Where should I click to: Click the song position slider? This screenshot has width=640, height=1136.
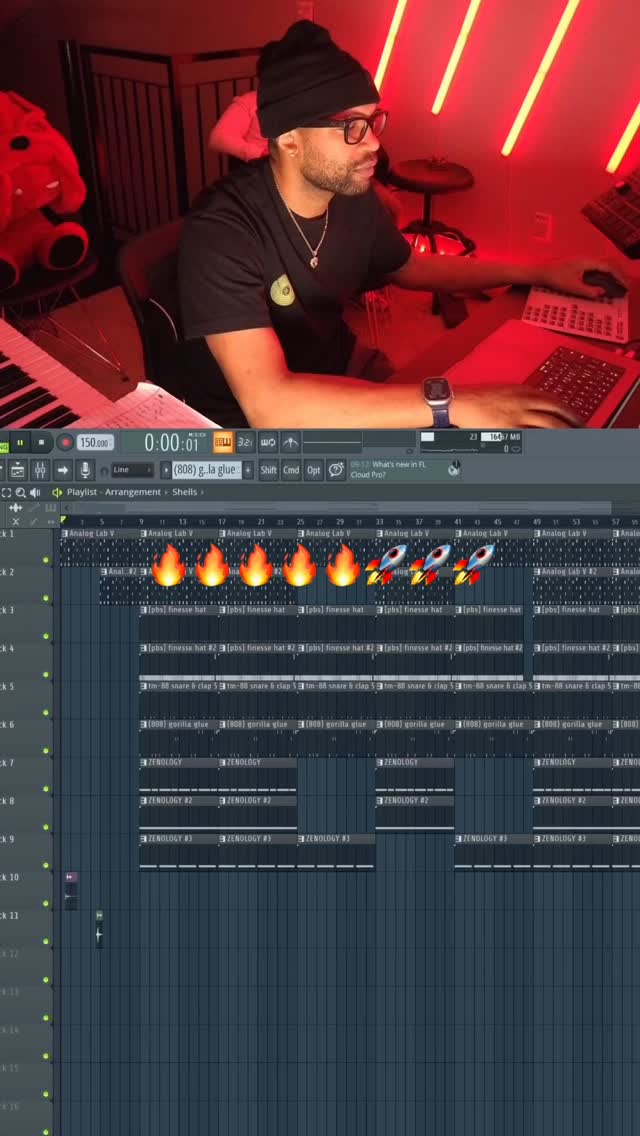tap(332, 441)
